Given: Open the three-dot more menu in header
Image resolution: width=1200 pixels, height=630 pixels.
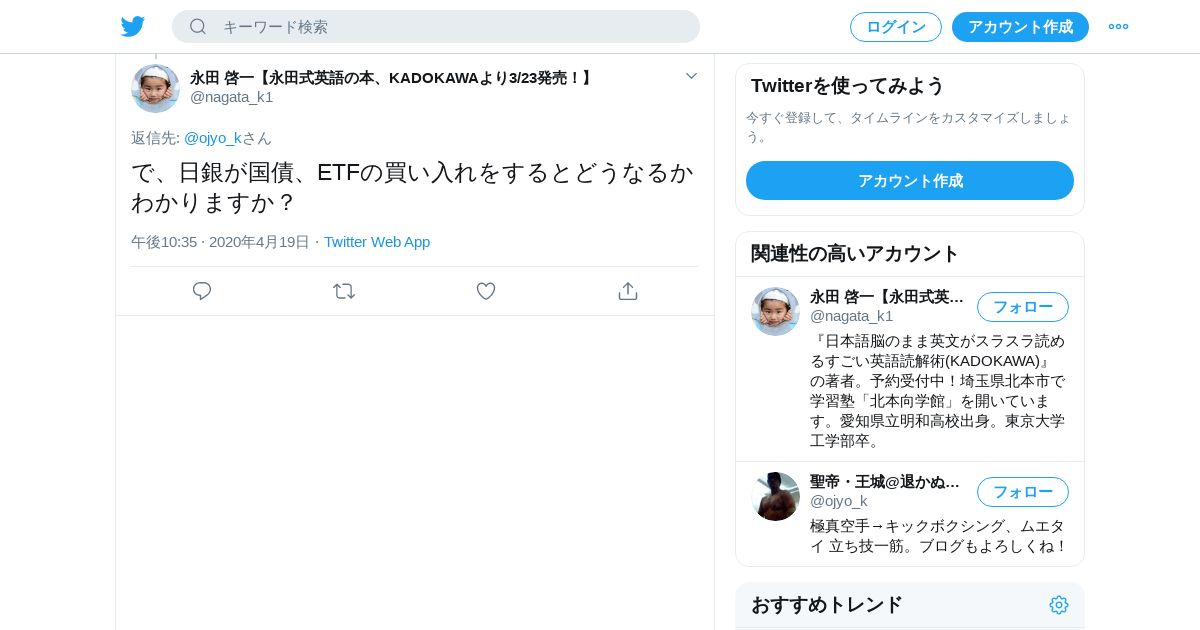Looking at the screenshot, I should pos(1118,27).
